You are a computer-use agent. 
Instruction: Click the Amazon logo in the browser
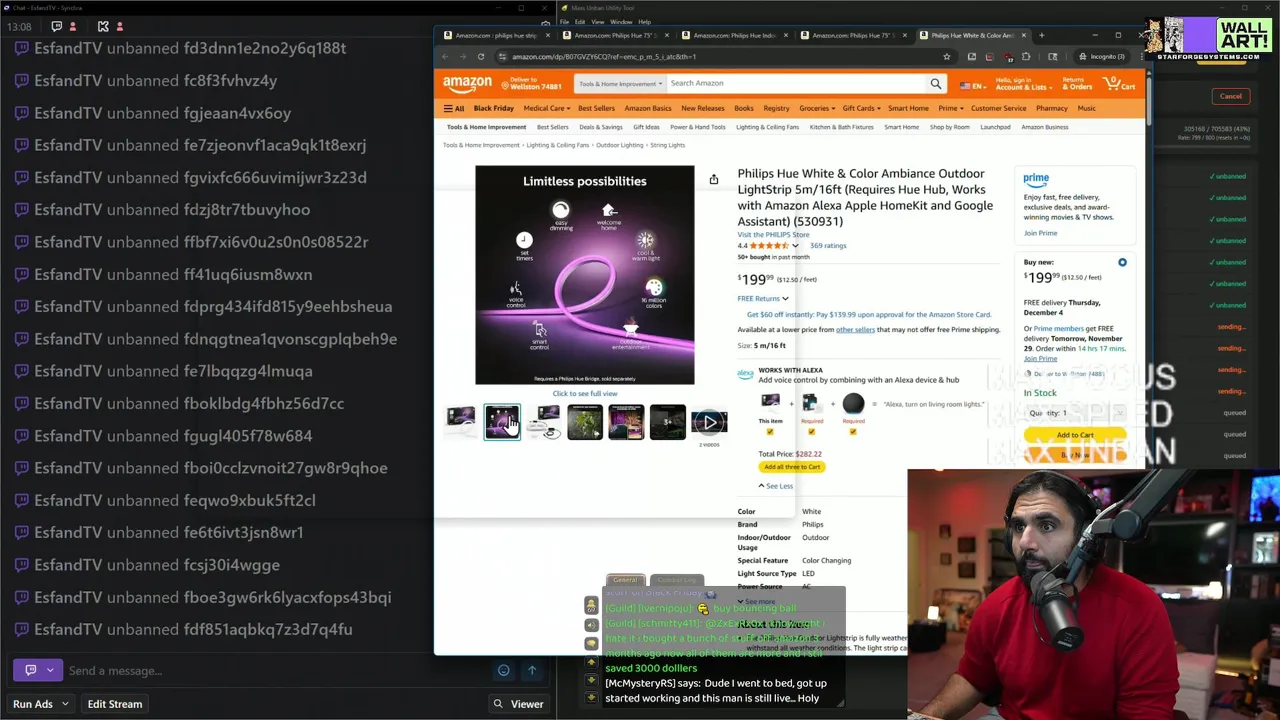pos(468,85)
